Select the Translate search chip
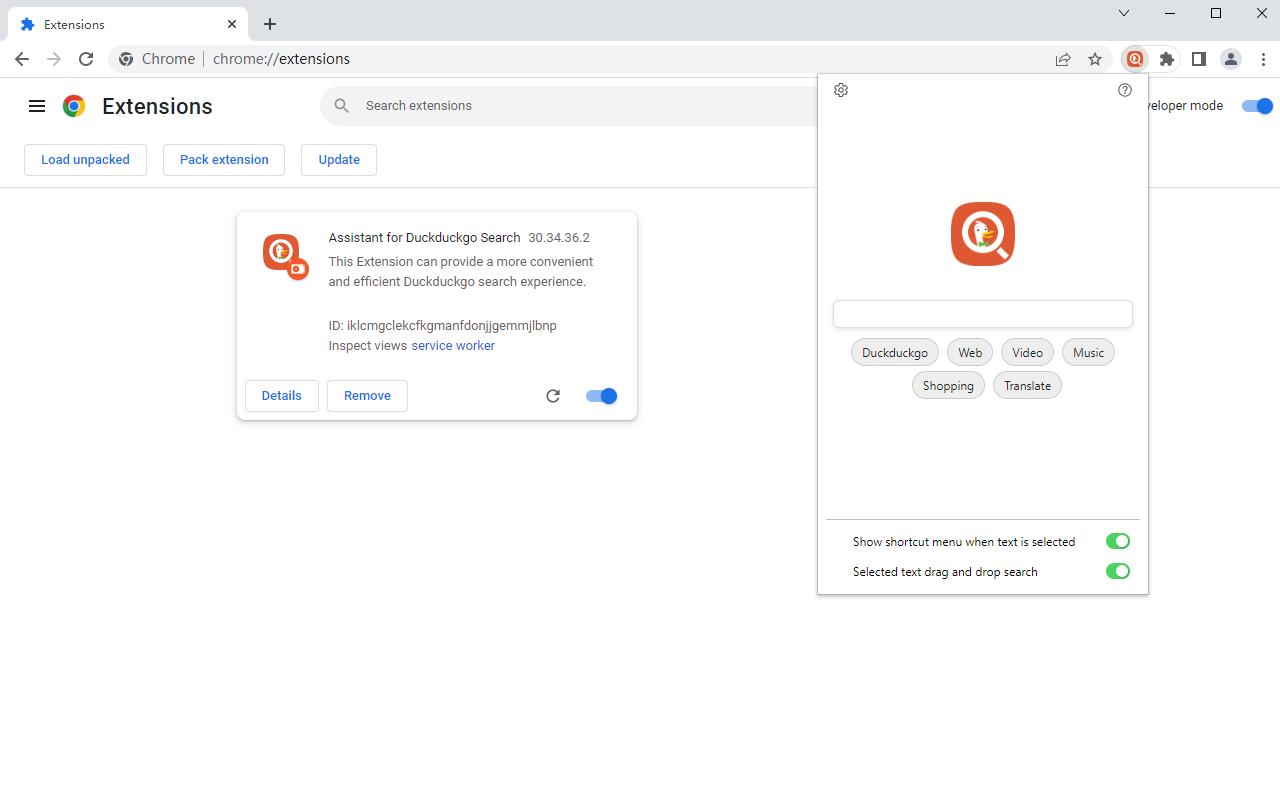The height and width of the screenshot is (800, 1280). 1027,385
